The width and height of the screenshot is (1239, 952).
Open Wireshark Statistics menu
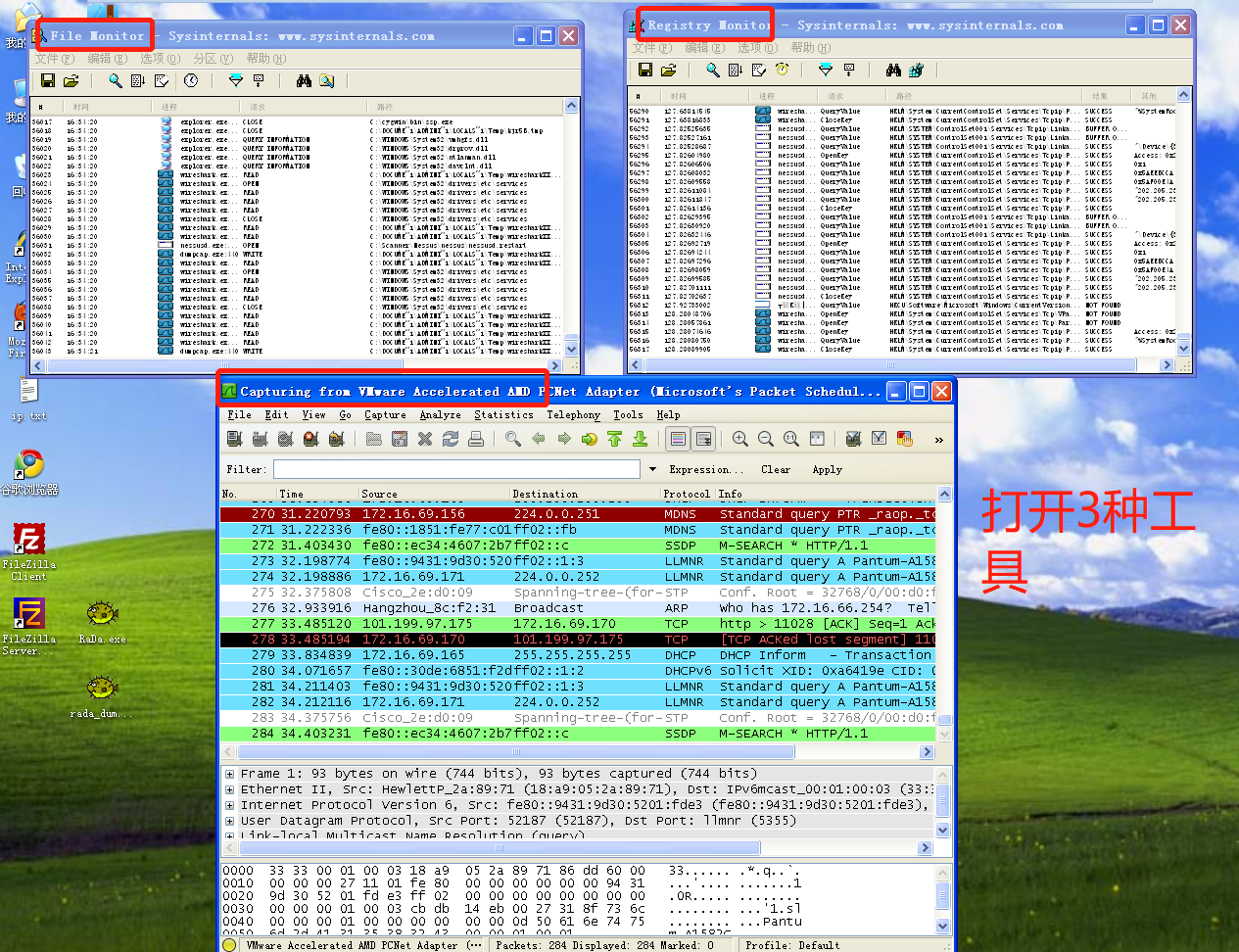click(503, 415)
